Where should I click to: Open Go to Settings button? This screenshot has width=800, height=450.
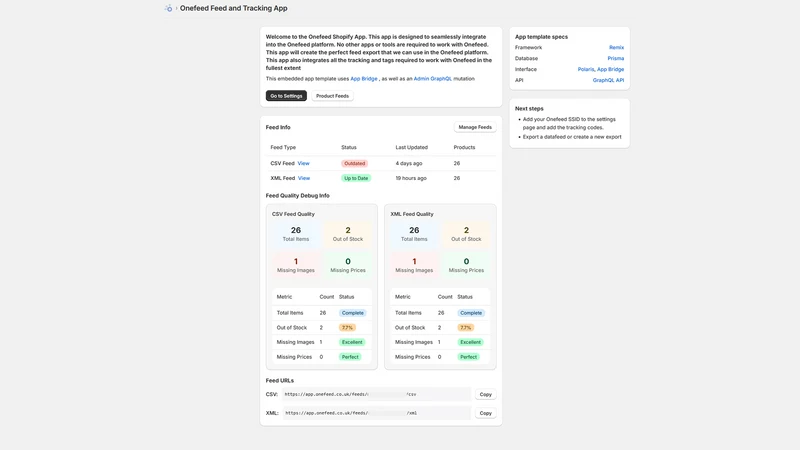[x=286, y=96]
